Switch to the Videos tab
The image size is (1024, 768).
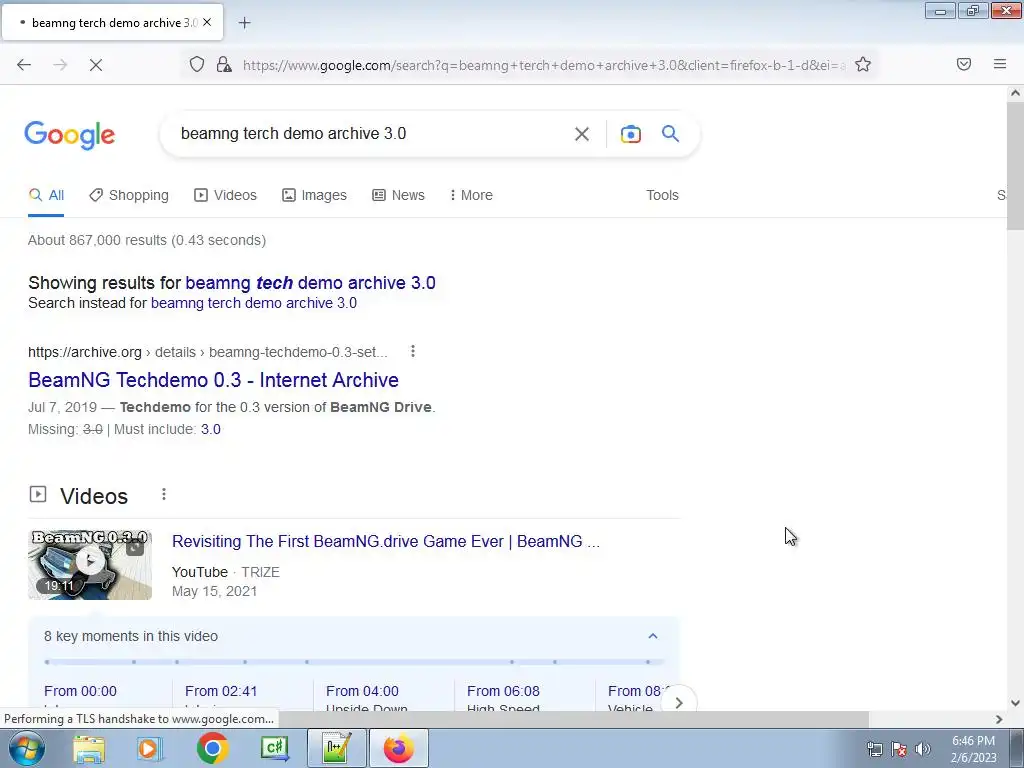(x=225, y=195)
